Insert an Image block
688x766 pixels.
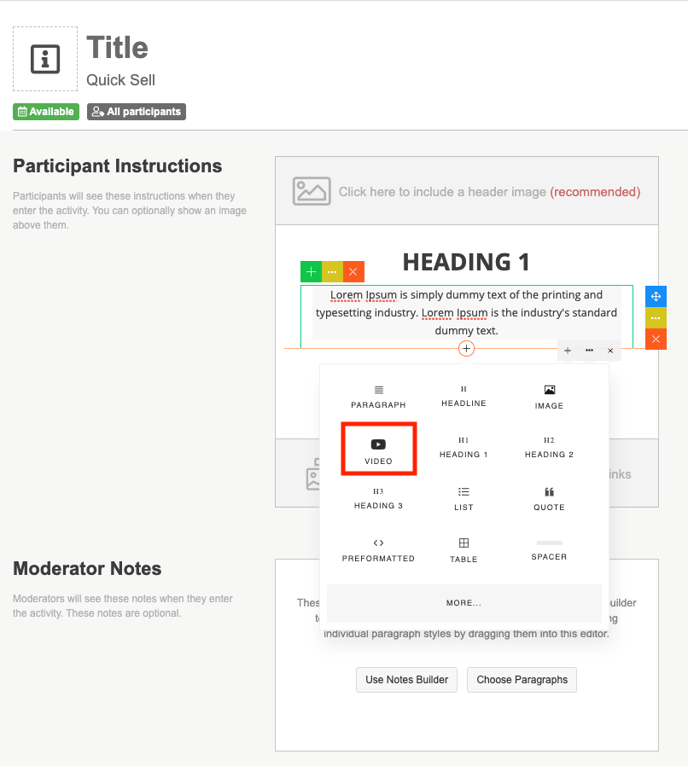pos(549,397)
